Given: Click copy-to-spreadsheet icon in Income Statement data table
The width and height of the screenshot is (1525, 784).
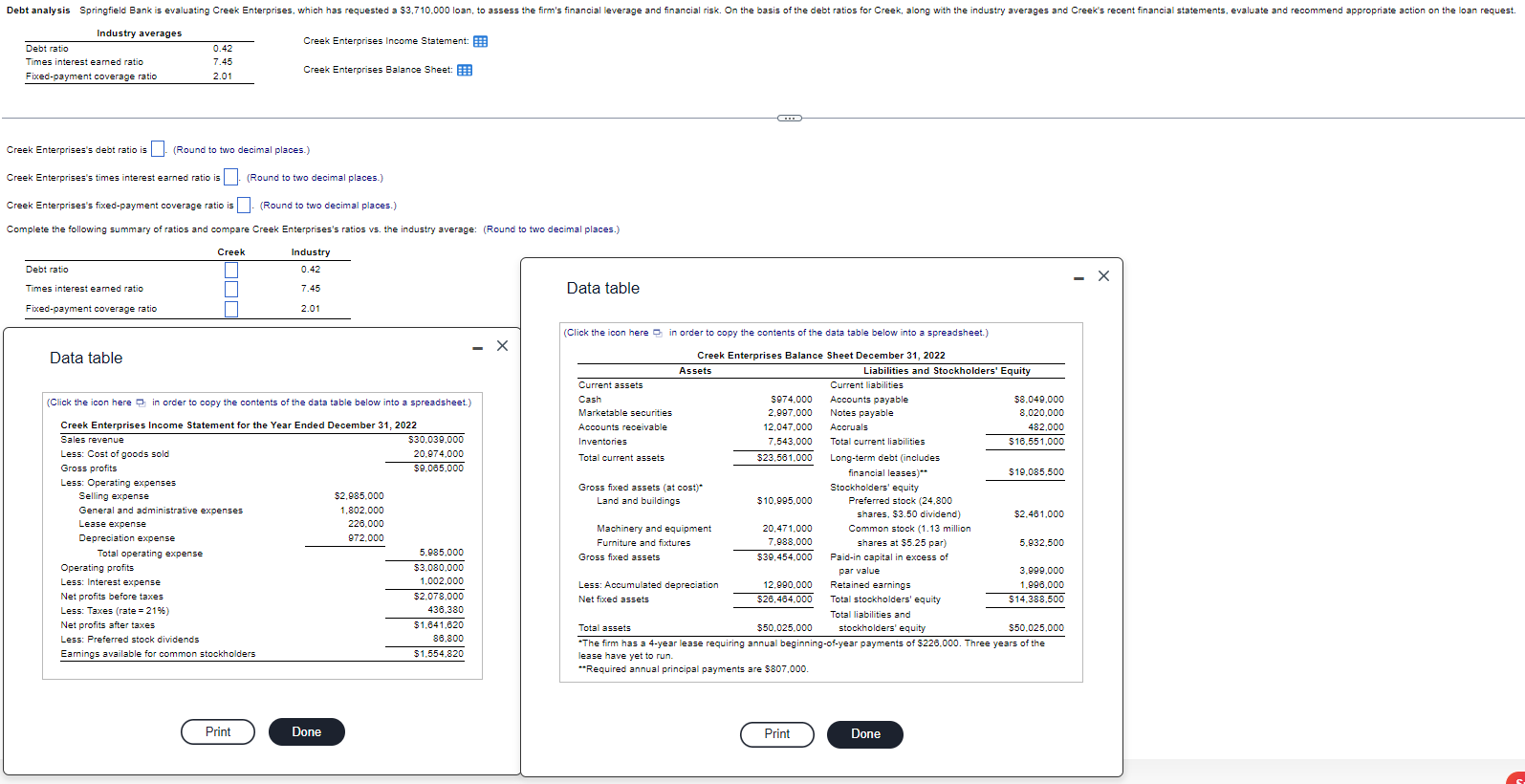Looking at the screenshot, I should pyautogui.click(x=142, y=403).
